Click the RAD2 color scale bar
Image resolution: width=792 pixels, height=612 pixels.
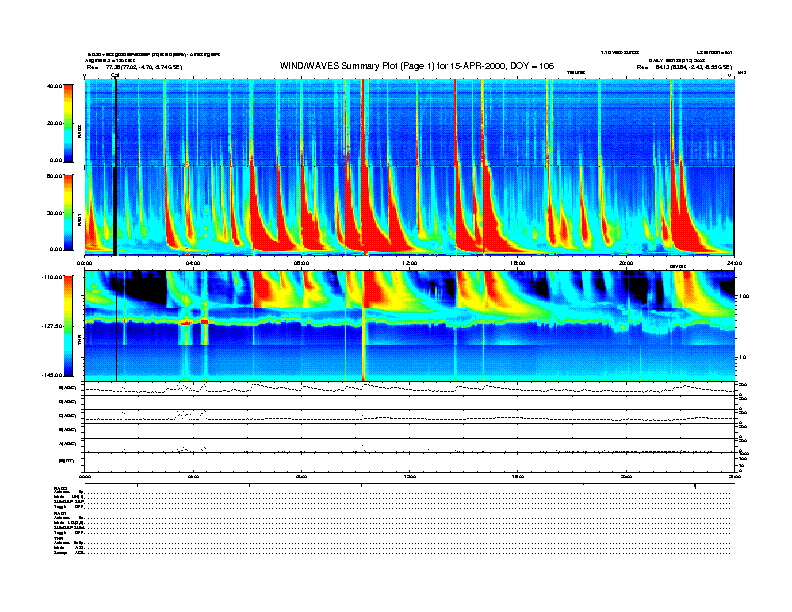click(x=68, y=123)
